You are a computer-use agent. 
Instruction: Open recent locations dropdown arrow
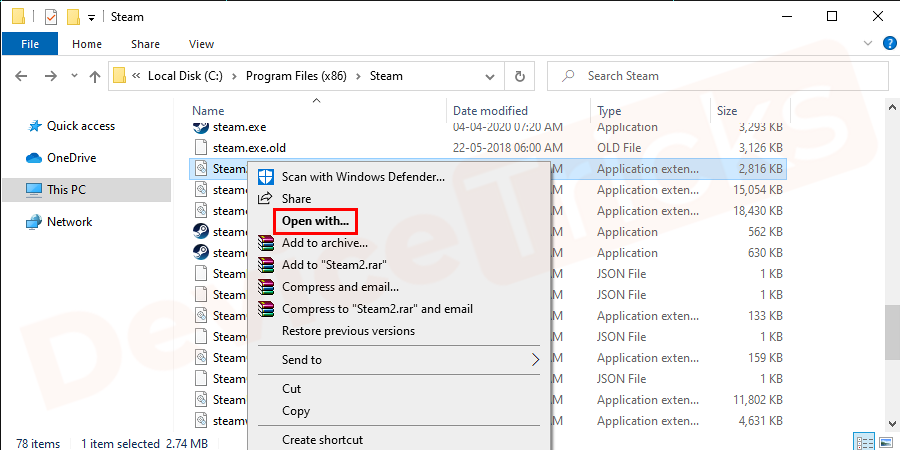[x=74, y=76]
